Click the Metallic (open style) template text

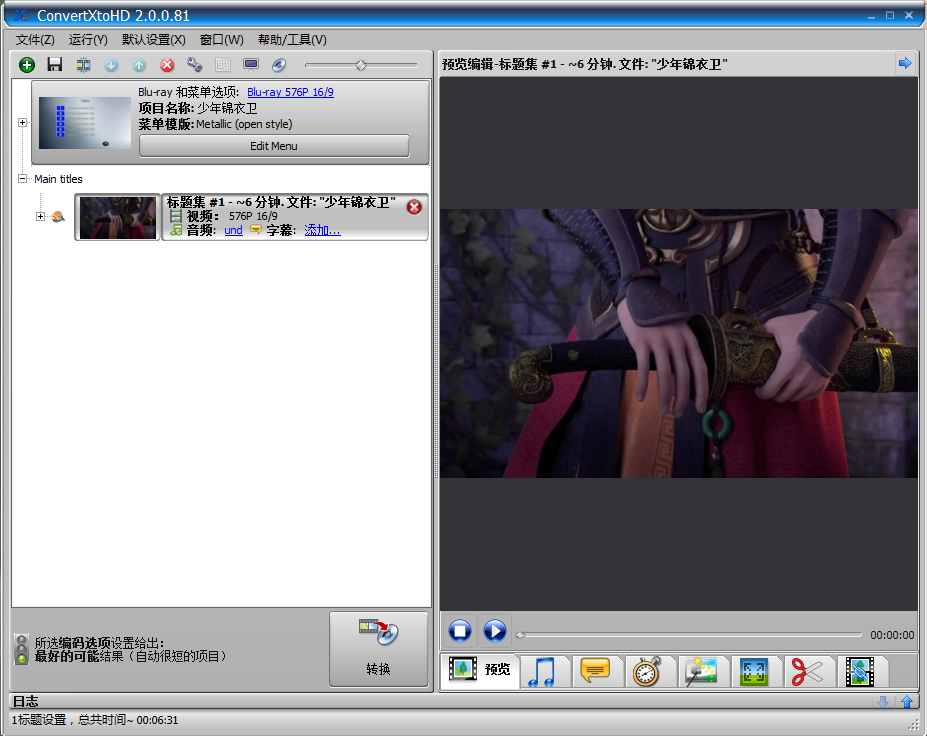[244, 124]
